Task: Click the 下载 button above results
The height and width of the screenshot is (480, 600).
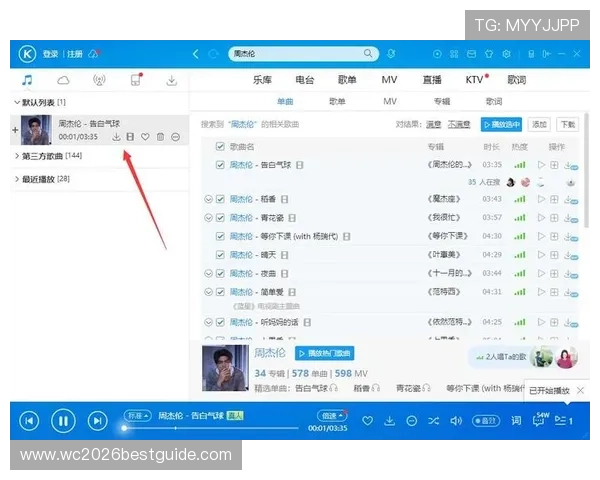Action: [x=567, y=124]
